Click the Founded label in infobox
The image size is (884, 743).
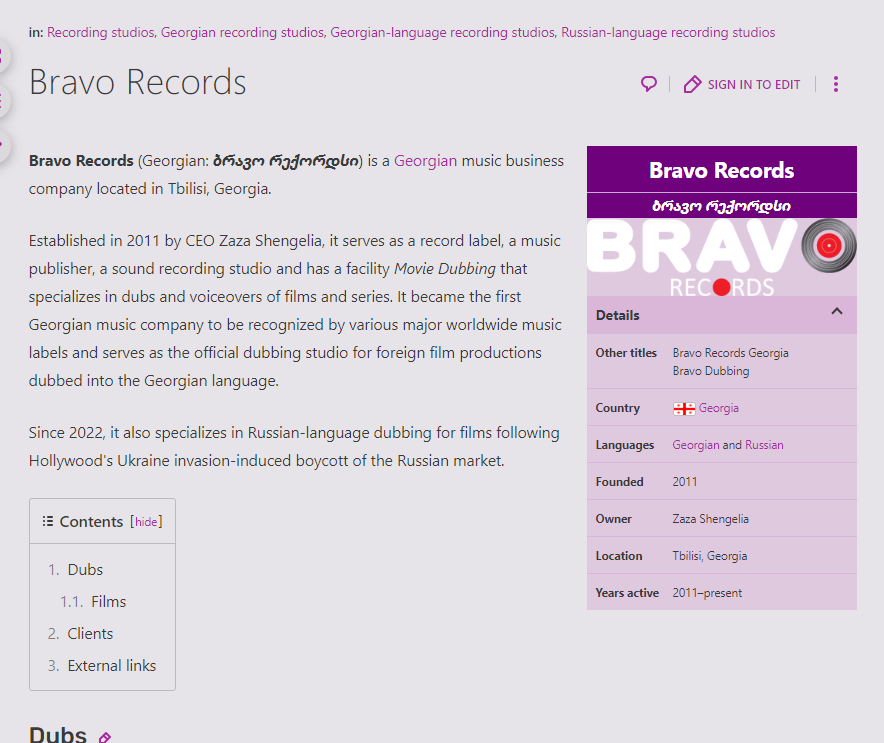coord(619,482)
